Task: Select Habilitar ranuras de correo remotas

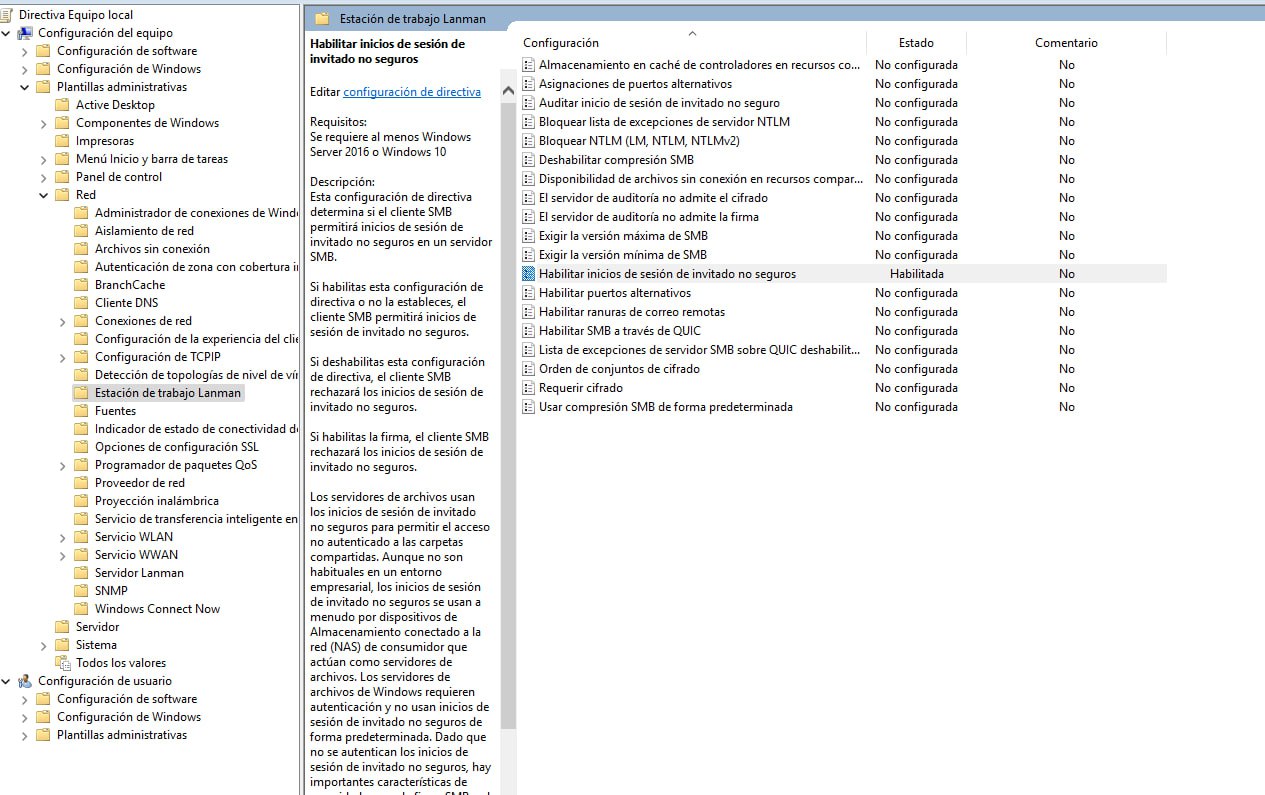Action: pos(632,312)
